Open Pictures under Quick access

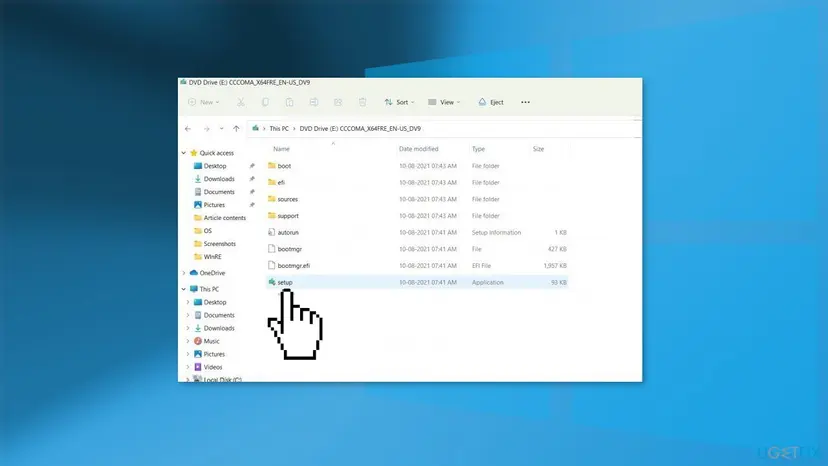[214, 204]
